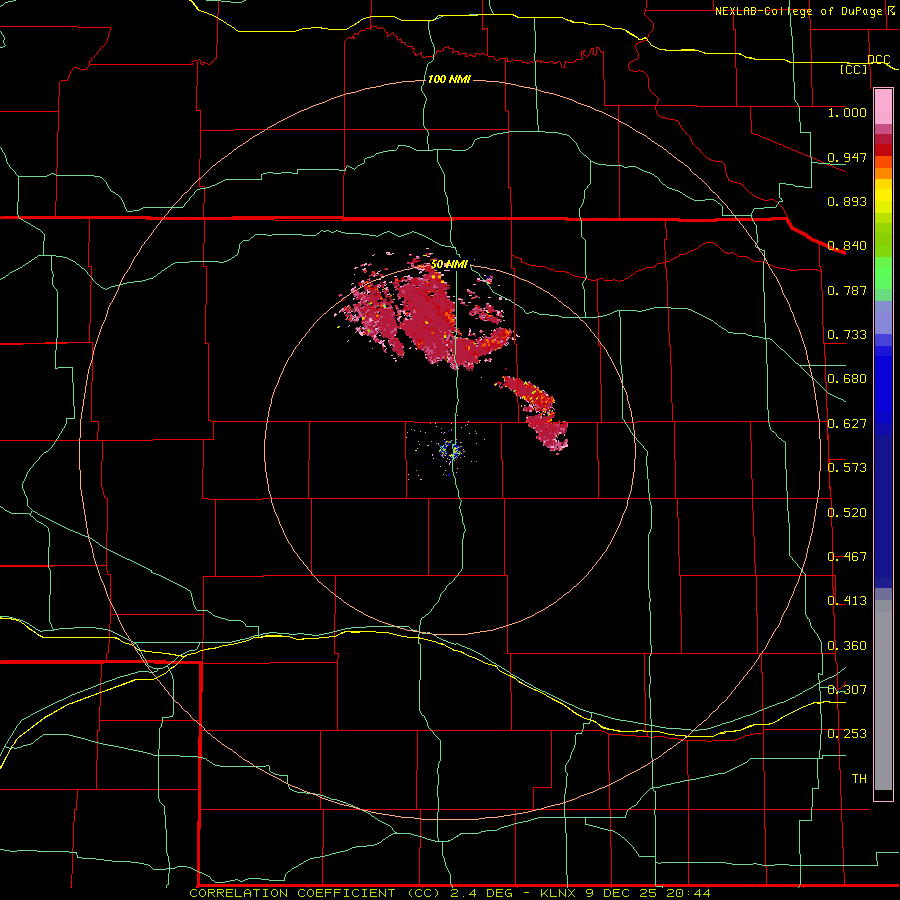Select the 0.947 legend value
Viewport: 900px width, 900px height.
(847, 157)
